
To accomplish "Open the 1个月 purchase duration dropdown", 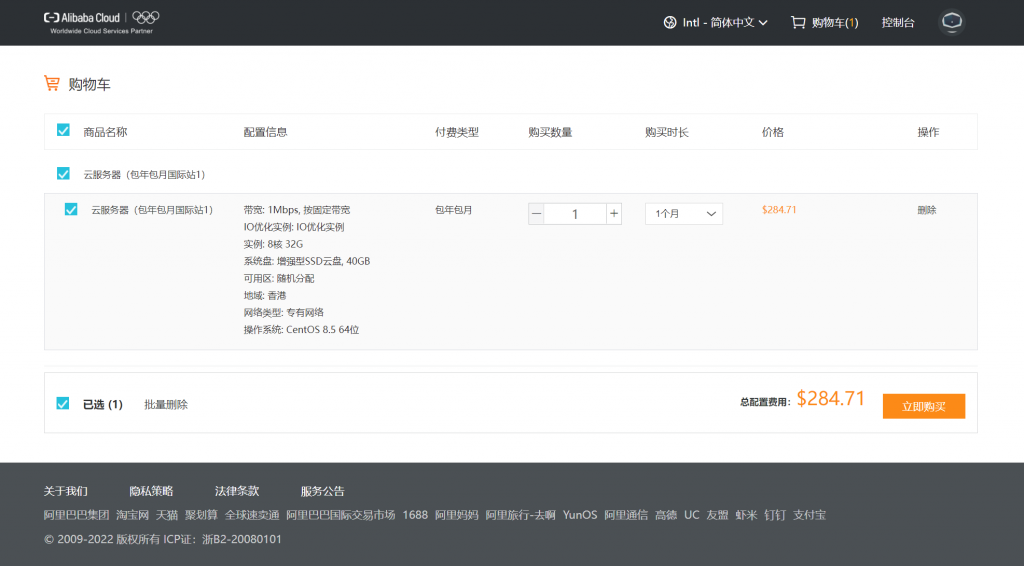I will [683, 214].
